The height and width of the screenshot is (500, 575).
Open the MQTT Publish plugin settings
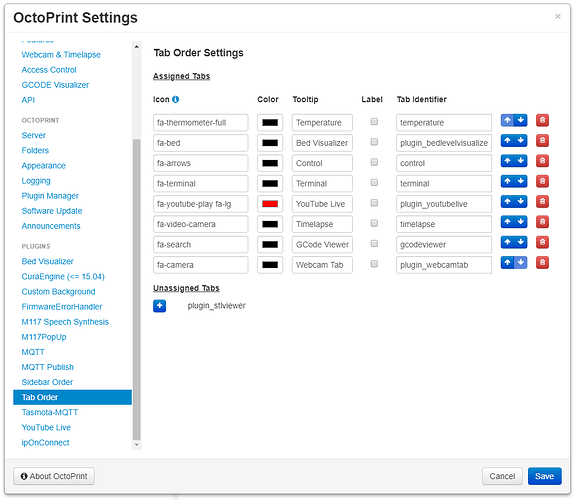tap(47, 367)
